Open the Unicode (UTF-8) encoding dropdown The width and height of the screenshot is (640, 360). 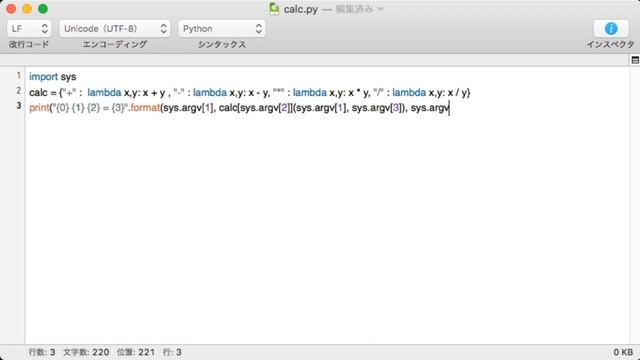[x=115, y=29]
